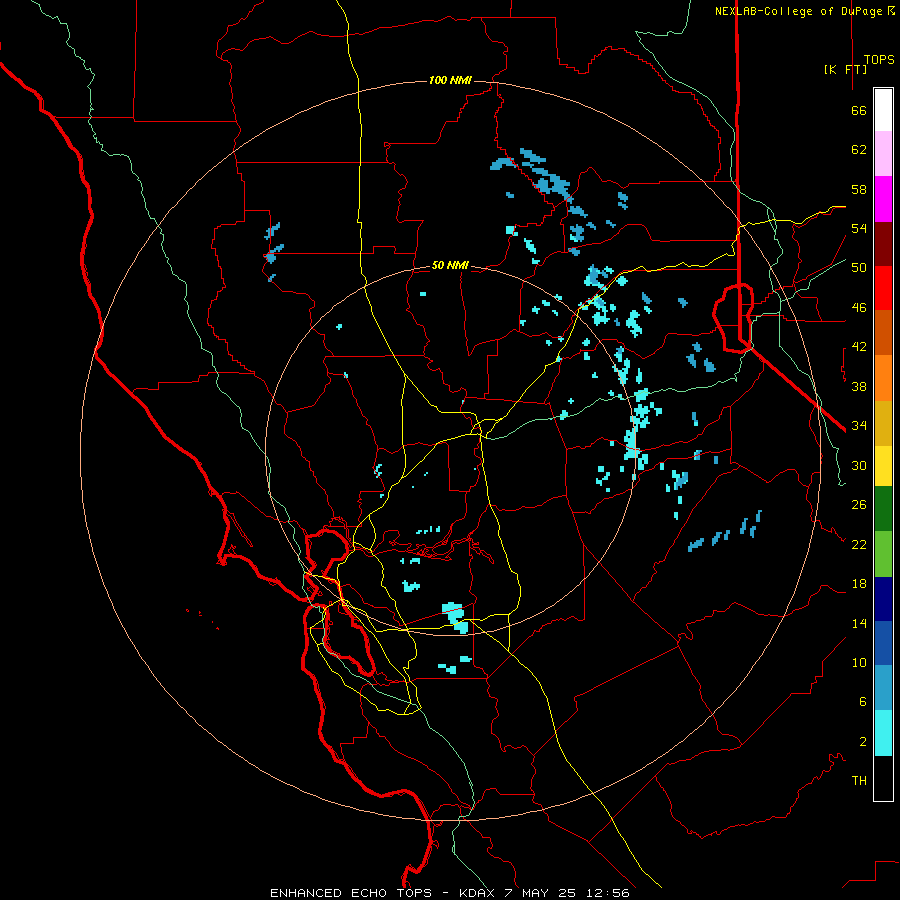Click the legend value 54
The height and width of the screenshot is (900, 900).
tap(859, 228)
